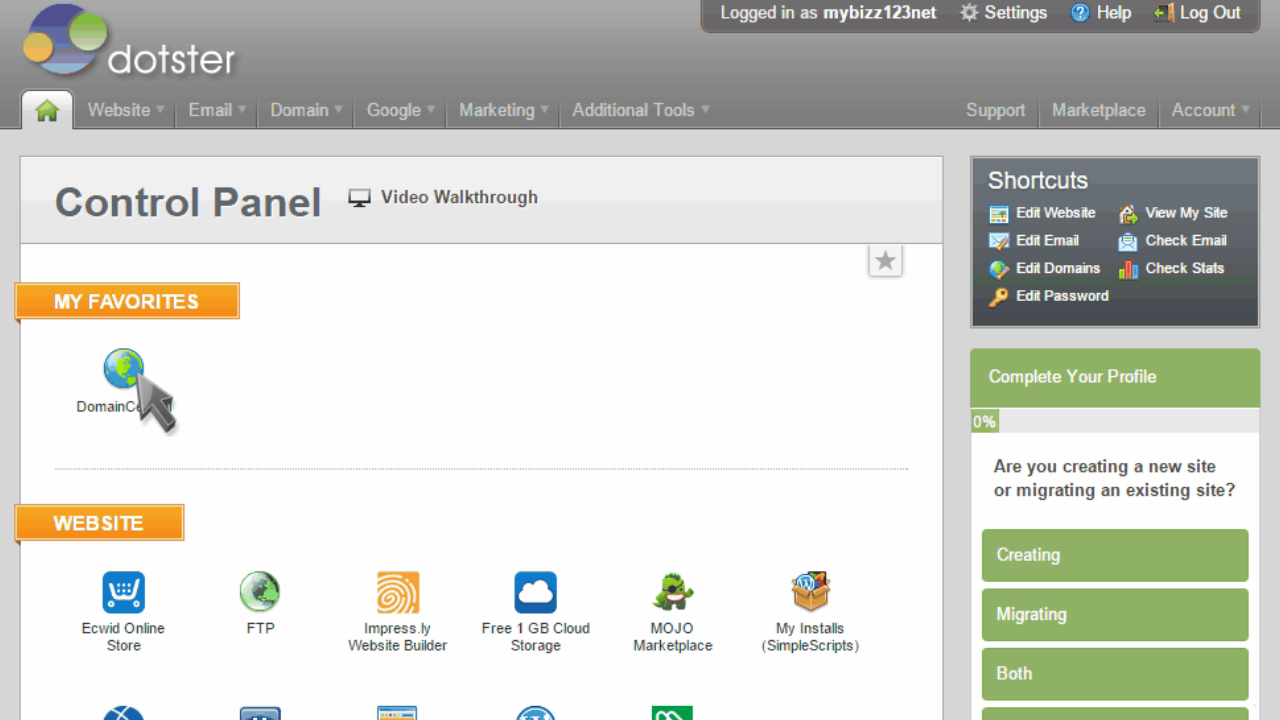Click the Edit Password key icon

click(999, 297)
